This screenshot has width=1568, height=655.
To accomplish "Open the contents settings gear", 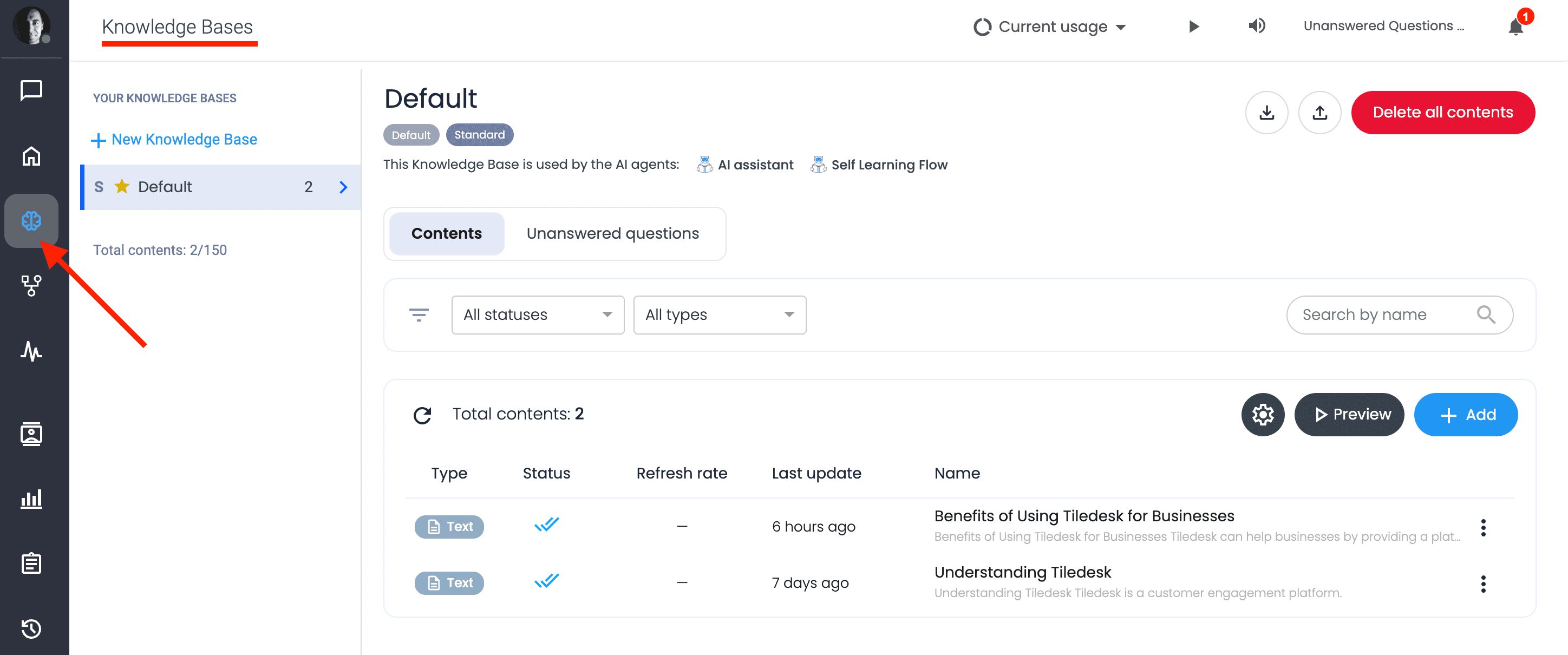I will [x=1263, y=415].
